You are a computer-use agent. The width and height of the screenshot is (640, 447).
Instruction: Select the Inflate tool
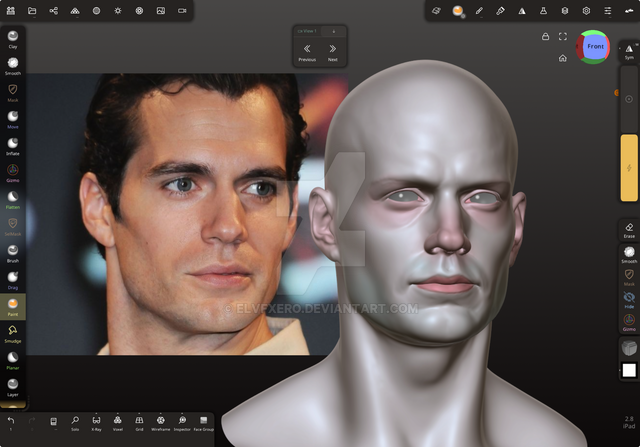point(13,146)
